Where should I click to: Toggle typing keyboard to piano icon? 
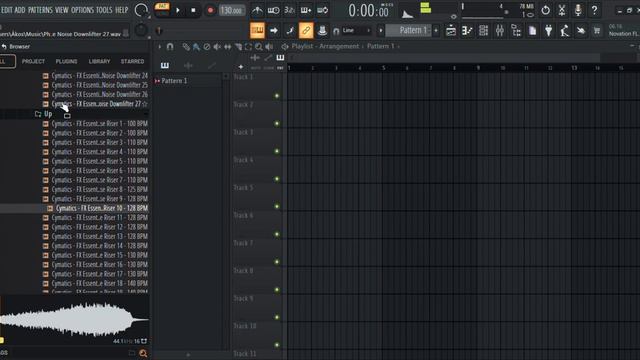click(x=257, y=30)
